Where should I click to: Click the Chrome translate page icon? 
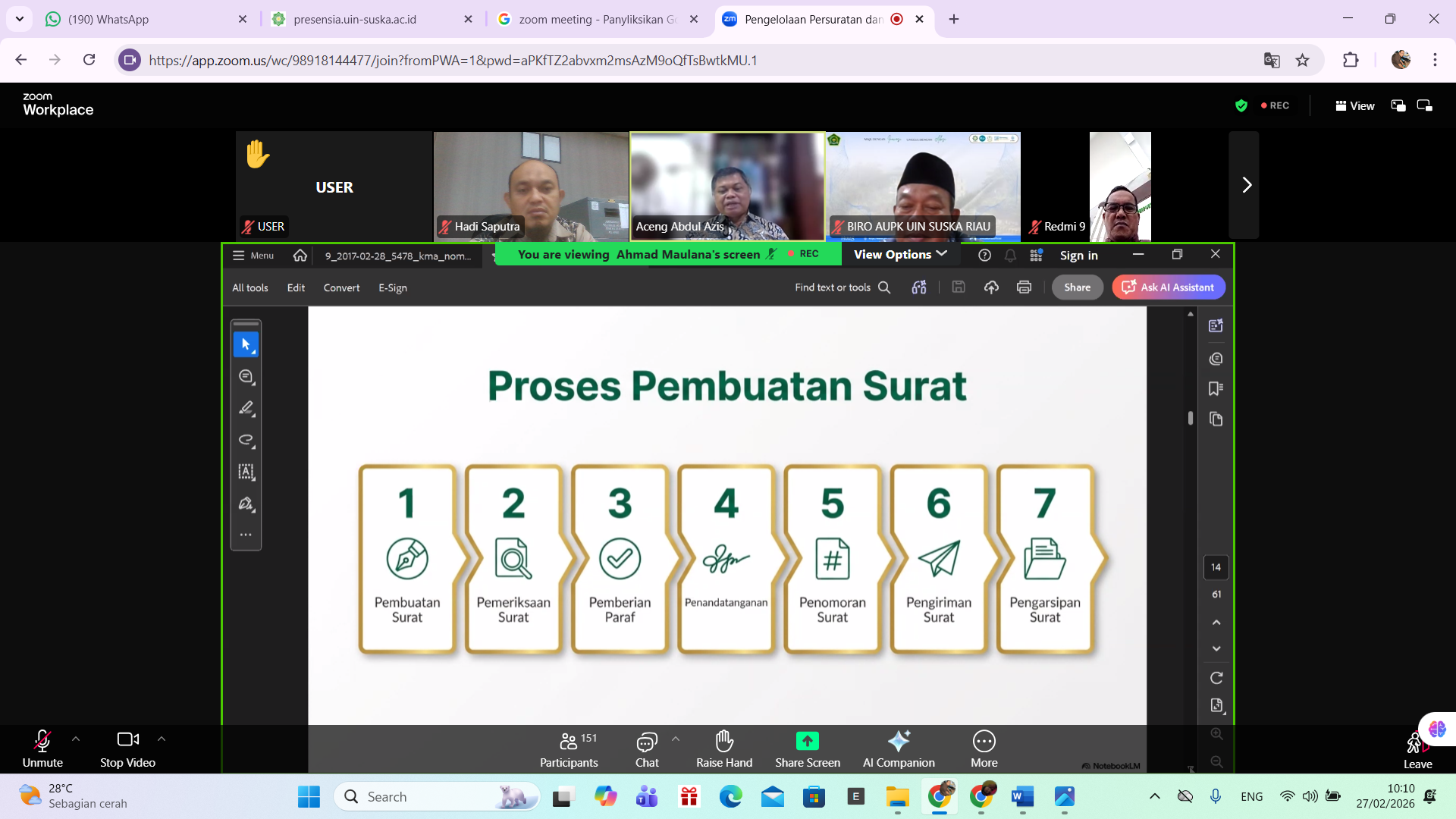point(1272,61)
